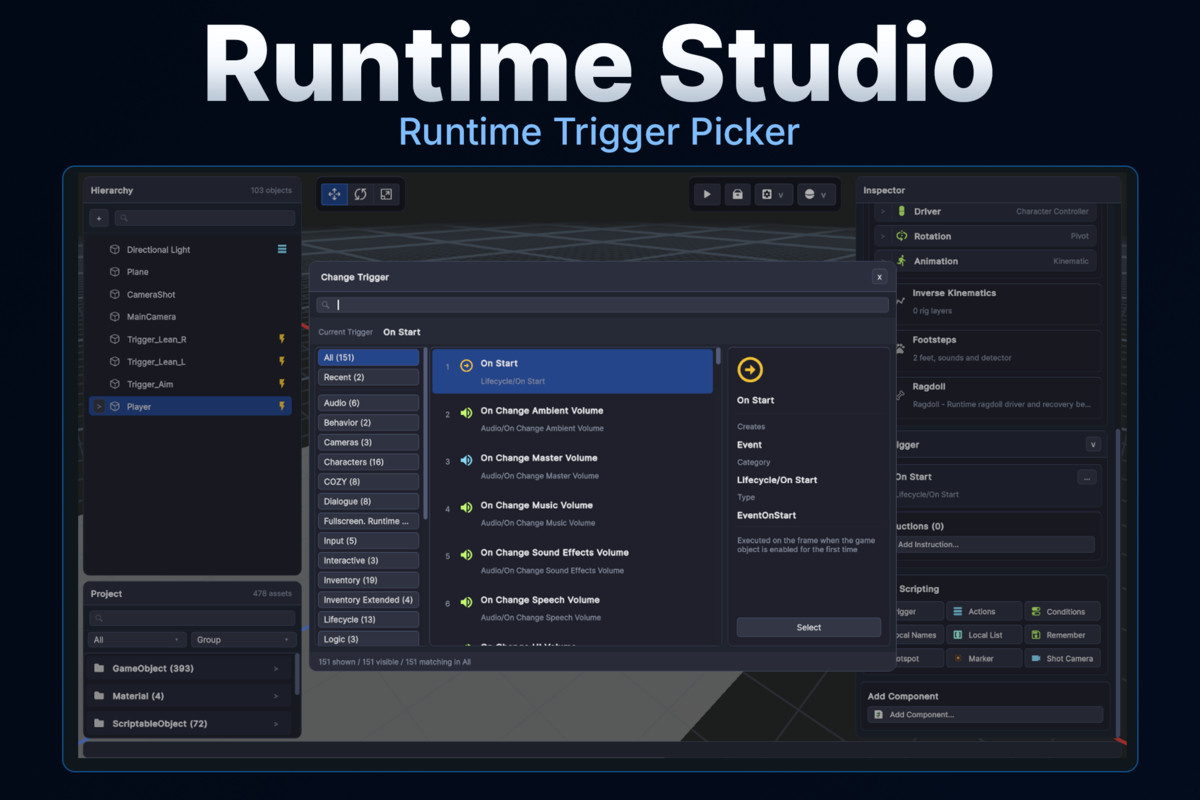Screen dimensions: 1200x800
Task: Collapse the Trigger section with chevron
Action: pos(1093,444)
